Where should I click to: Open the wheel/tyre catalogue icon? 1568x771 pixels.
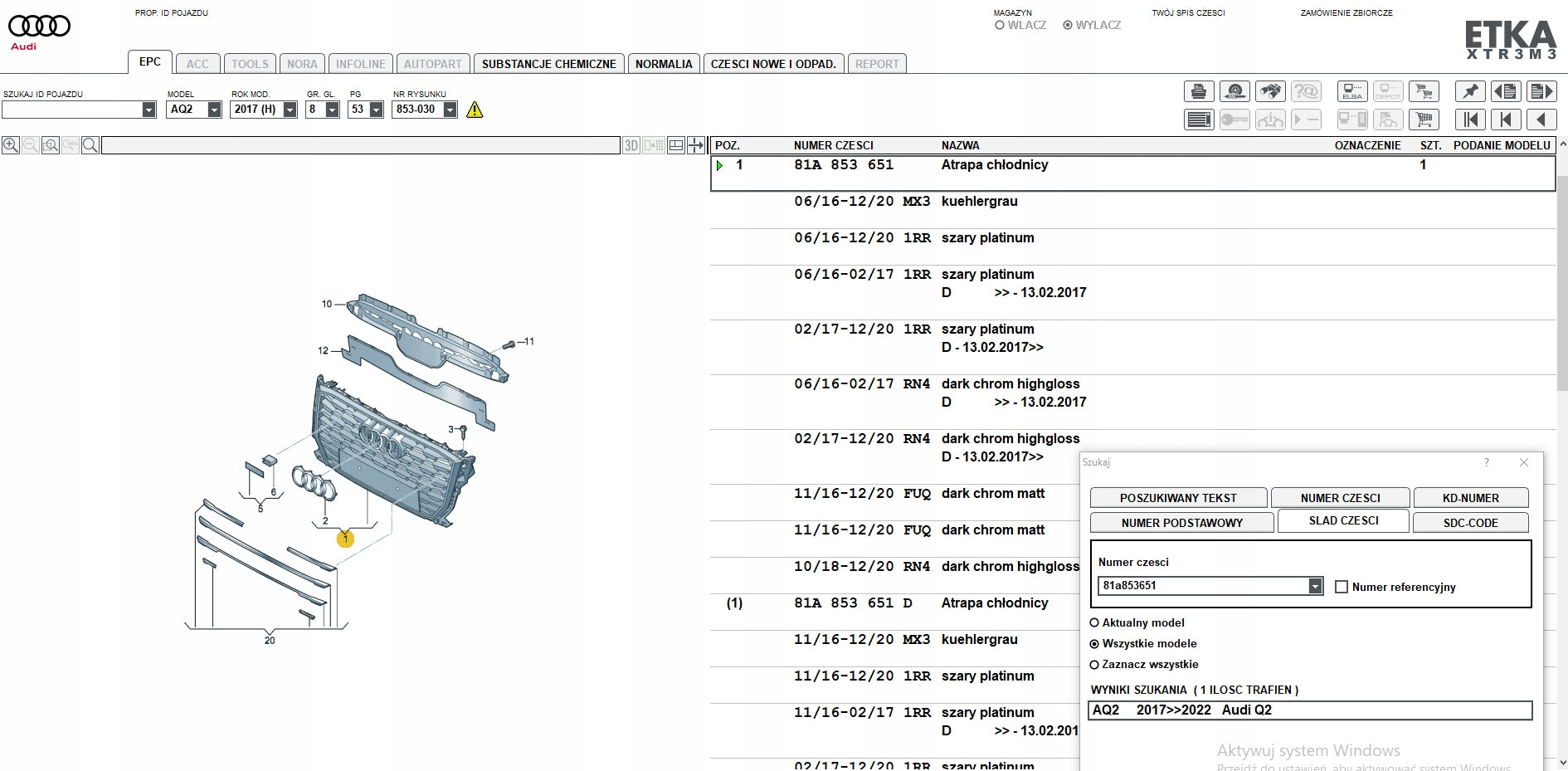1234,91
